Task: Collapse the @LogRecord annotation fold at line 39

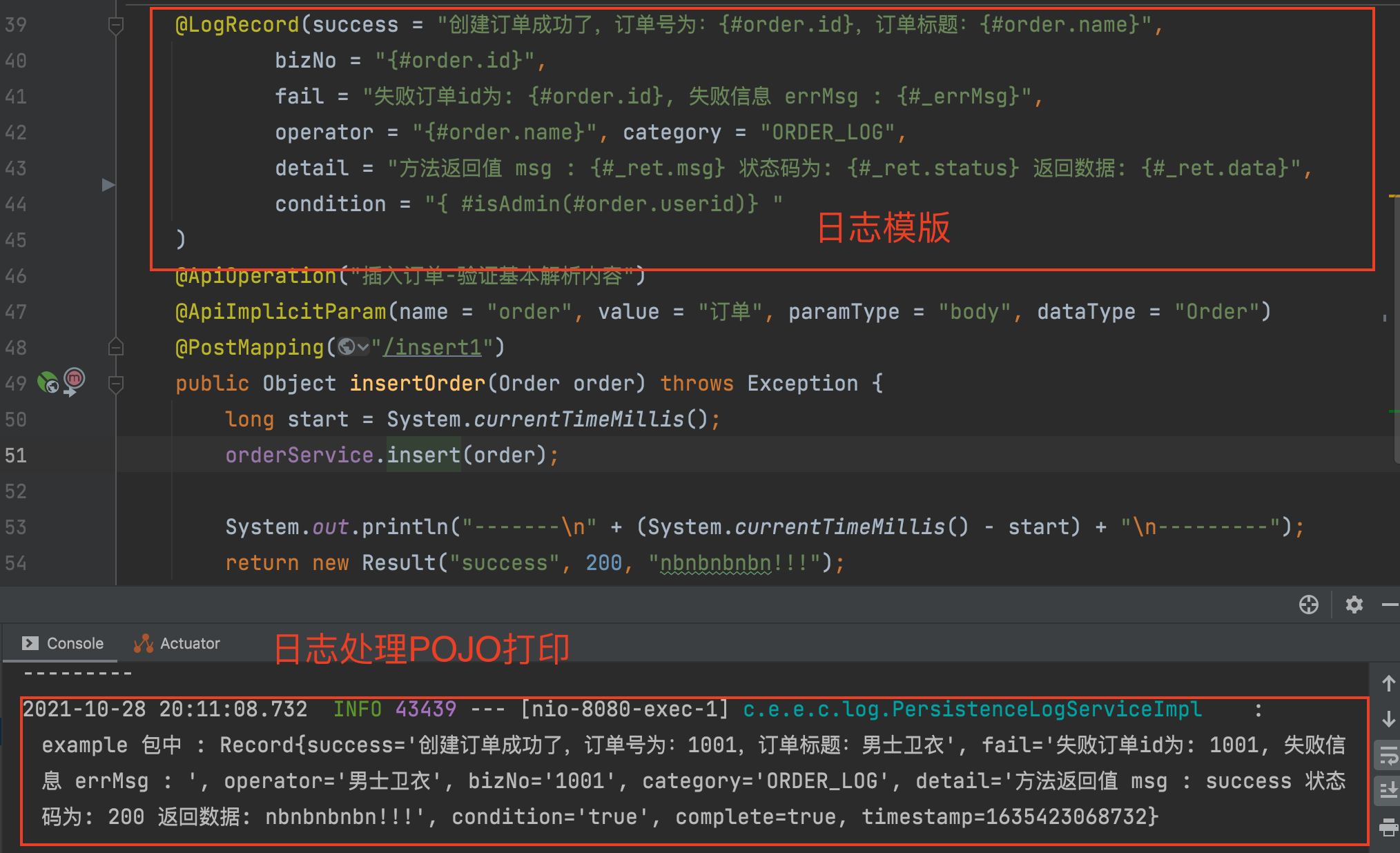Action: 116,26
